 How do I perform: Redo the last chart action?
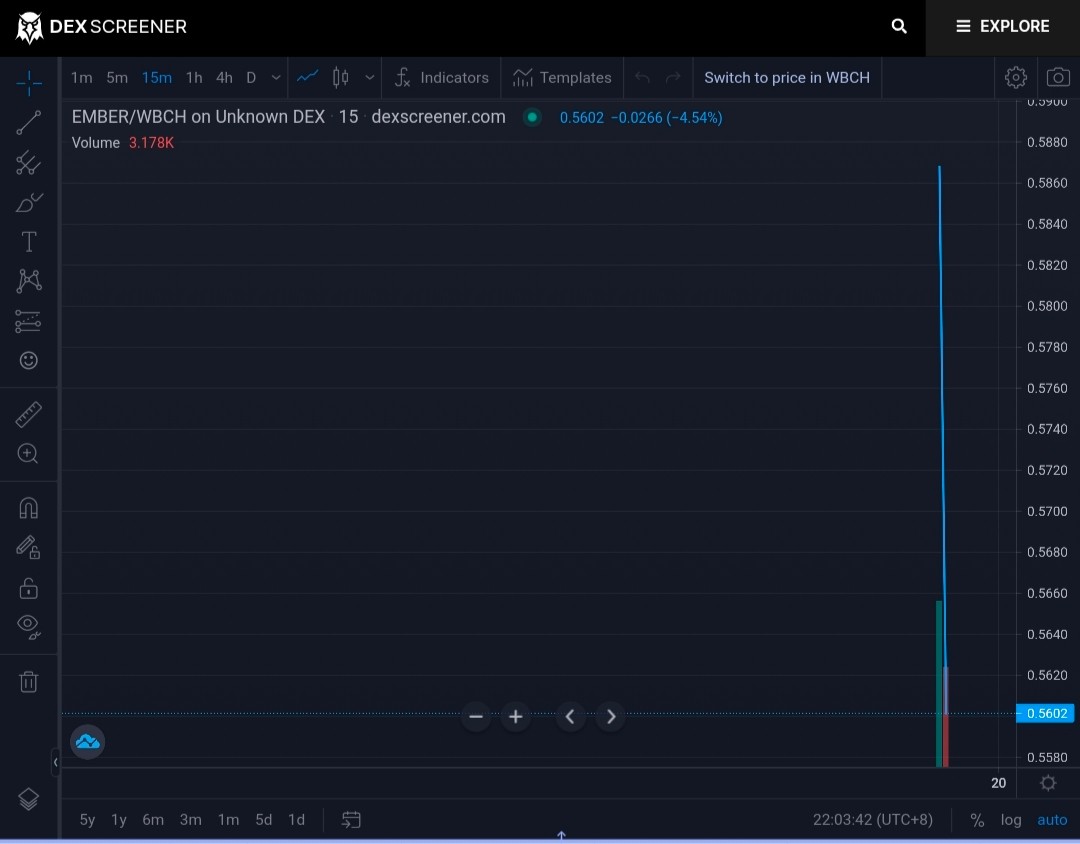coord(673,78)
